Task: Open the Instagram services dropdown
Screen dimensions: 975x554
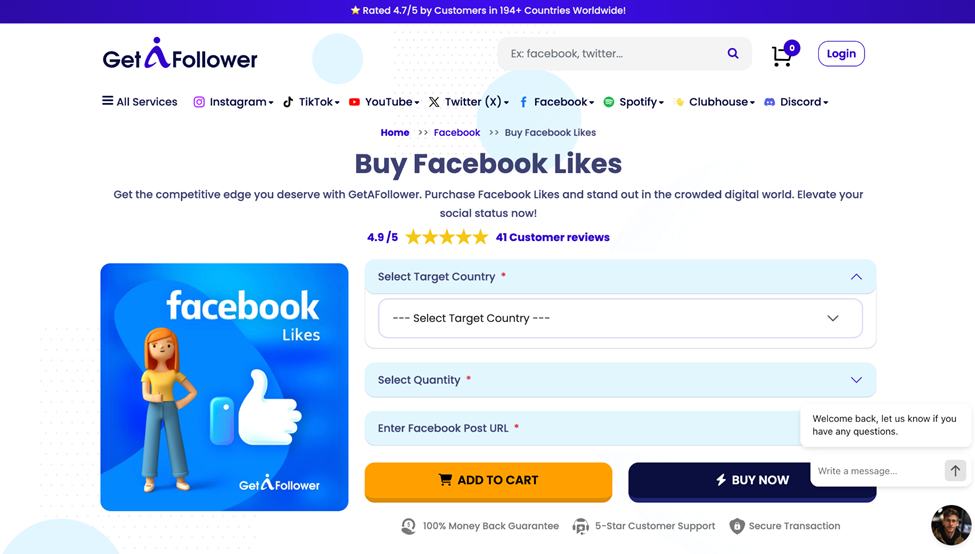Action: tap(233, 102)
